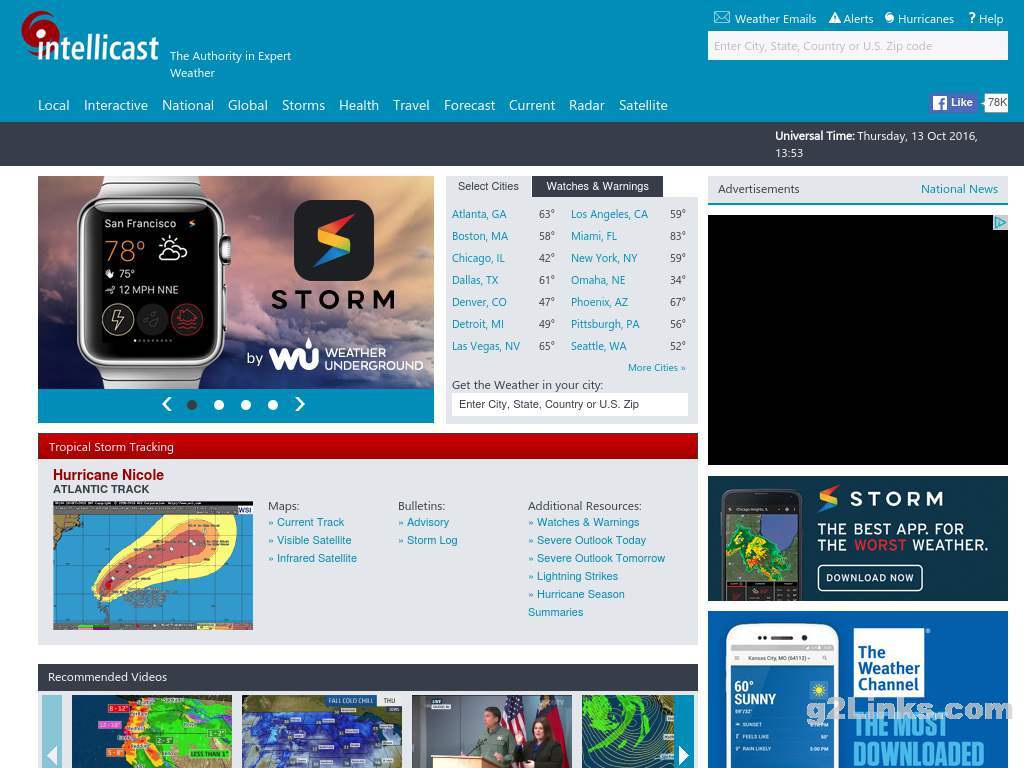Open the Advisory bulletin link

pos(427,522)
